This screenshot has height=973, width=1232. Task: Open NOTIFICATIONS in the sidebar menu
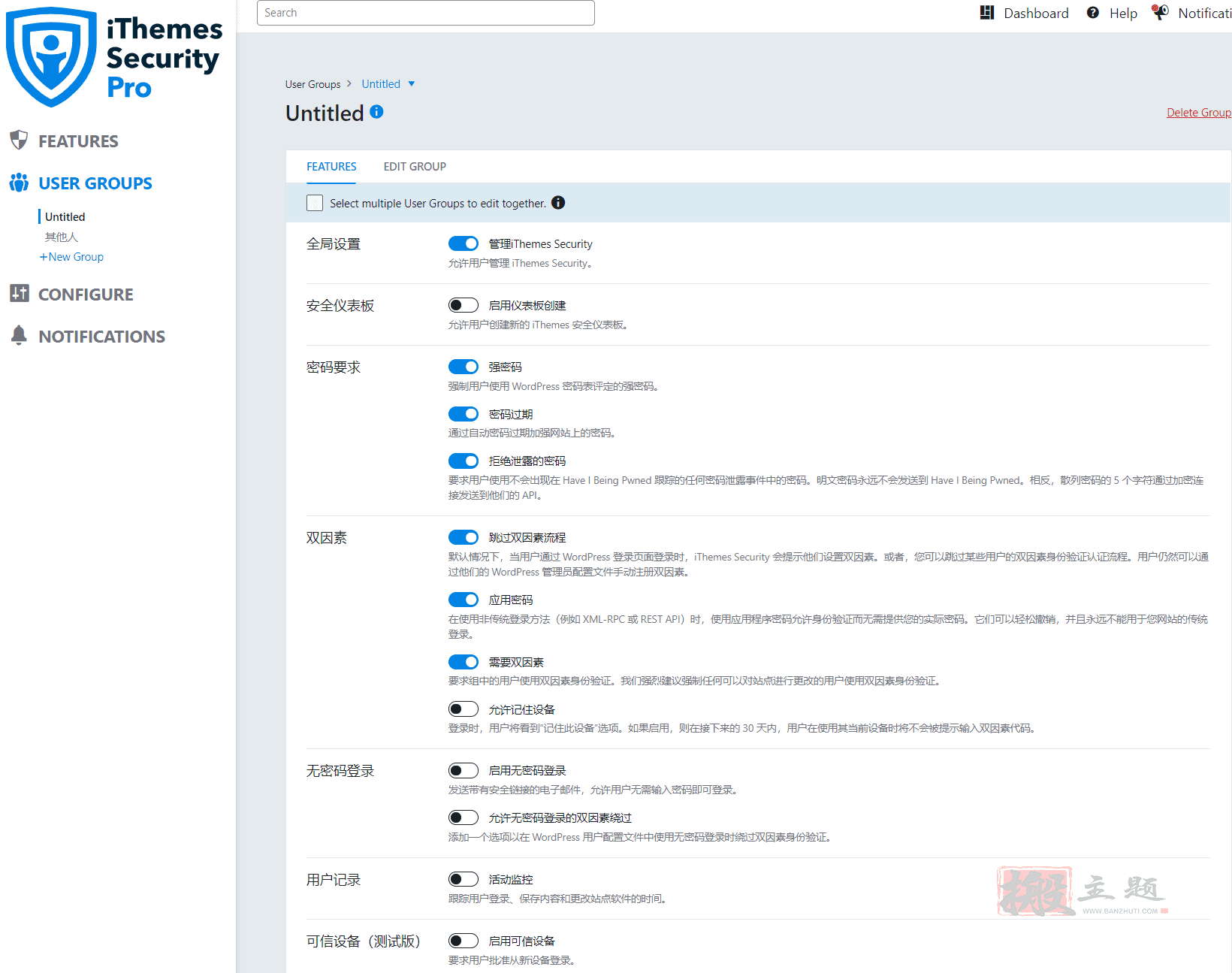click(101, 337)
